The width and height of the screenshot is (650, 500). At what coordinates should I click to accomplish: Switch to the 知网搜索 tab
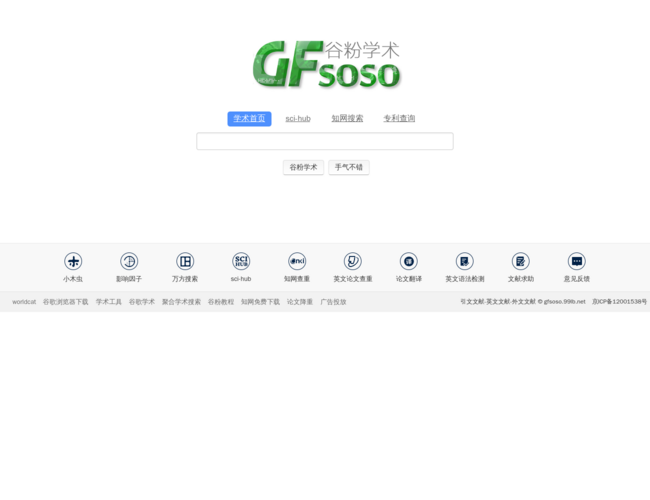347,119
